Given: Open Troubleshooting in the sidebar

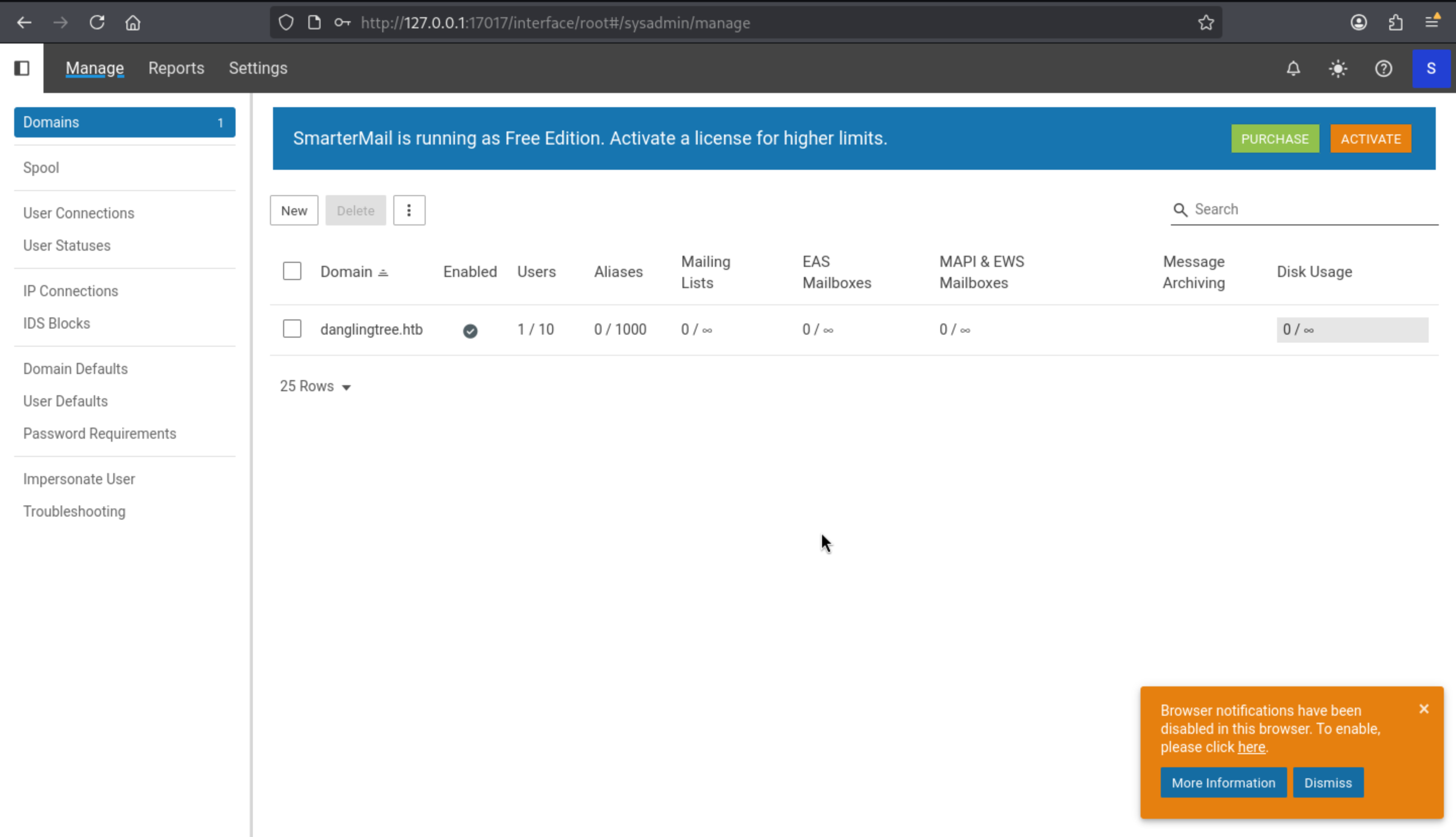Looking at the screenshot, I should (74, 511).
